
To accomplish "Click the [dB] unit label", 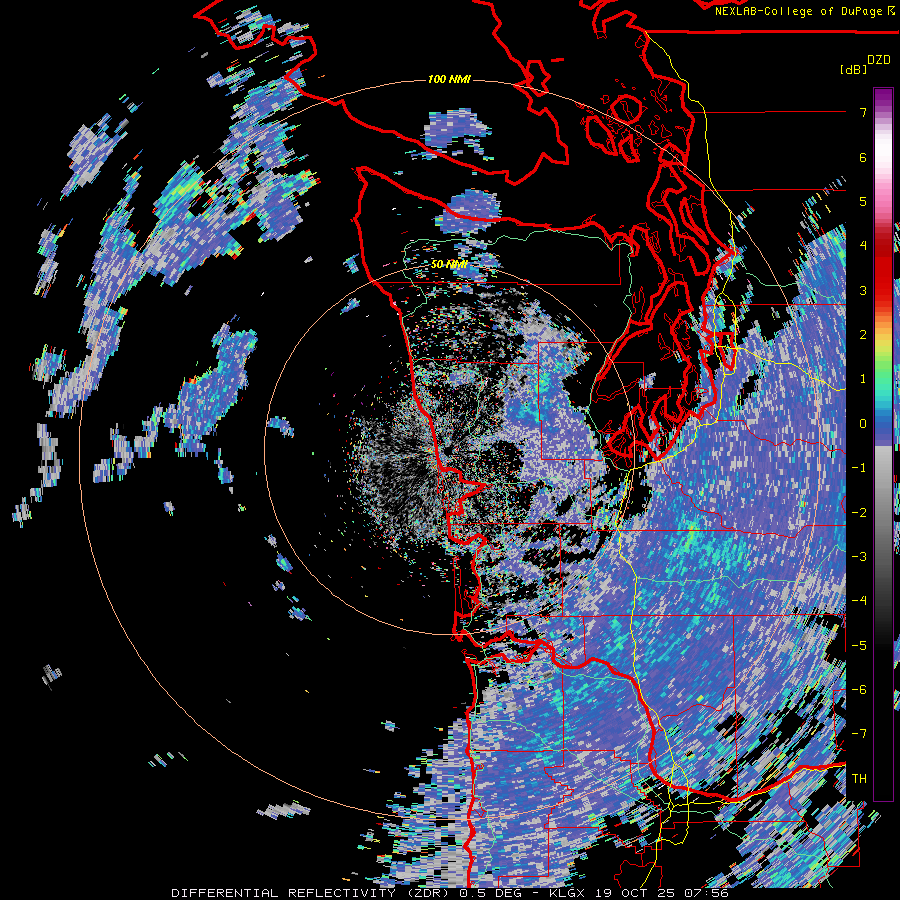I will click(853, 69).
